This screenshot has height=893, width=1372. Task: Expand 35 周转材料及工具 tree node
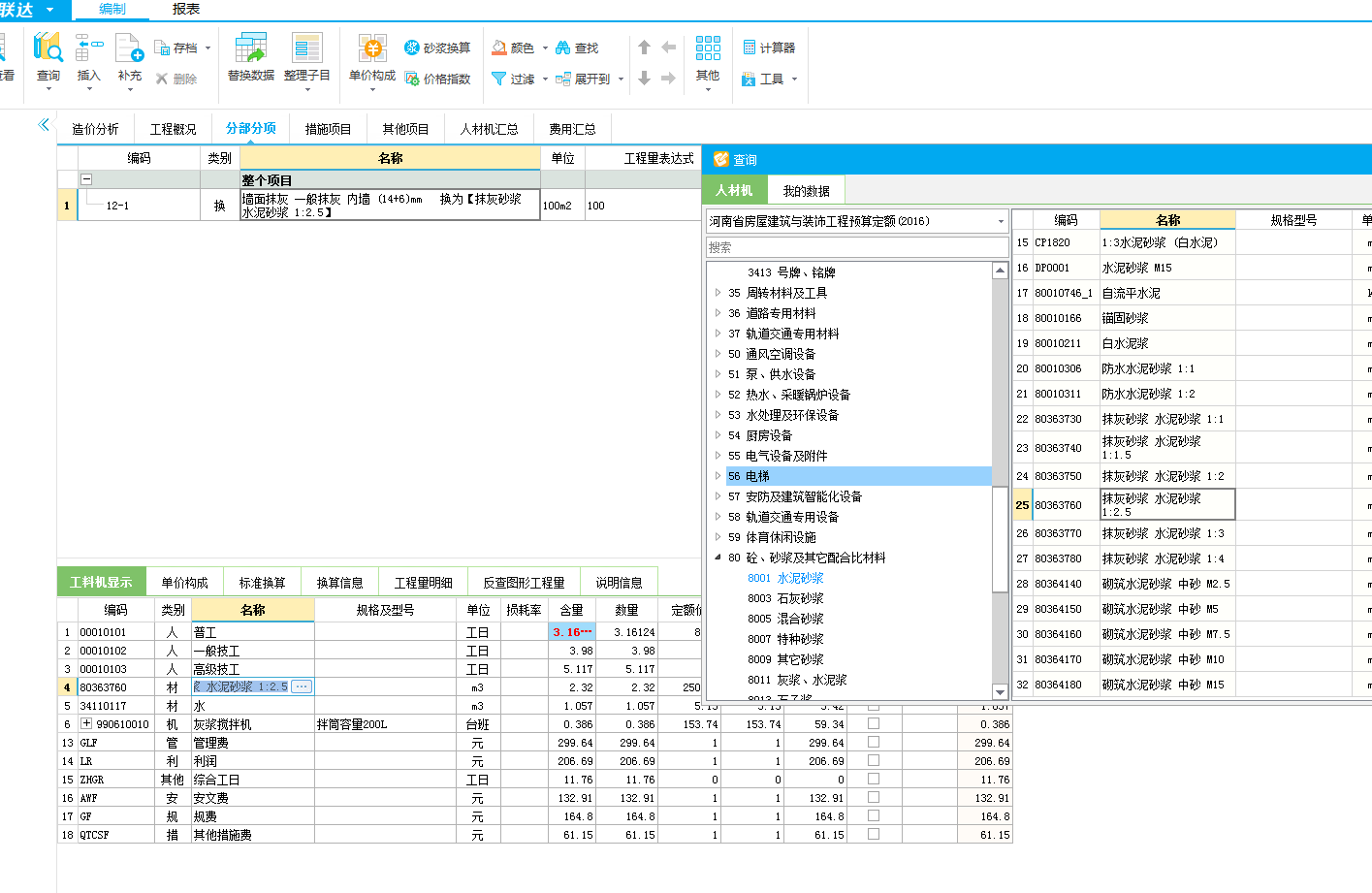point(718,292)
